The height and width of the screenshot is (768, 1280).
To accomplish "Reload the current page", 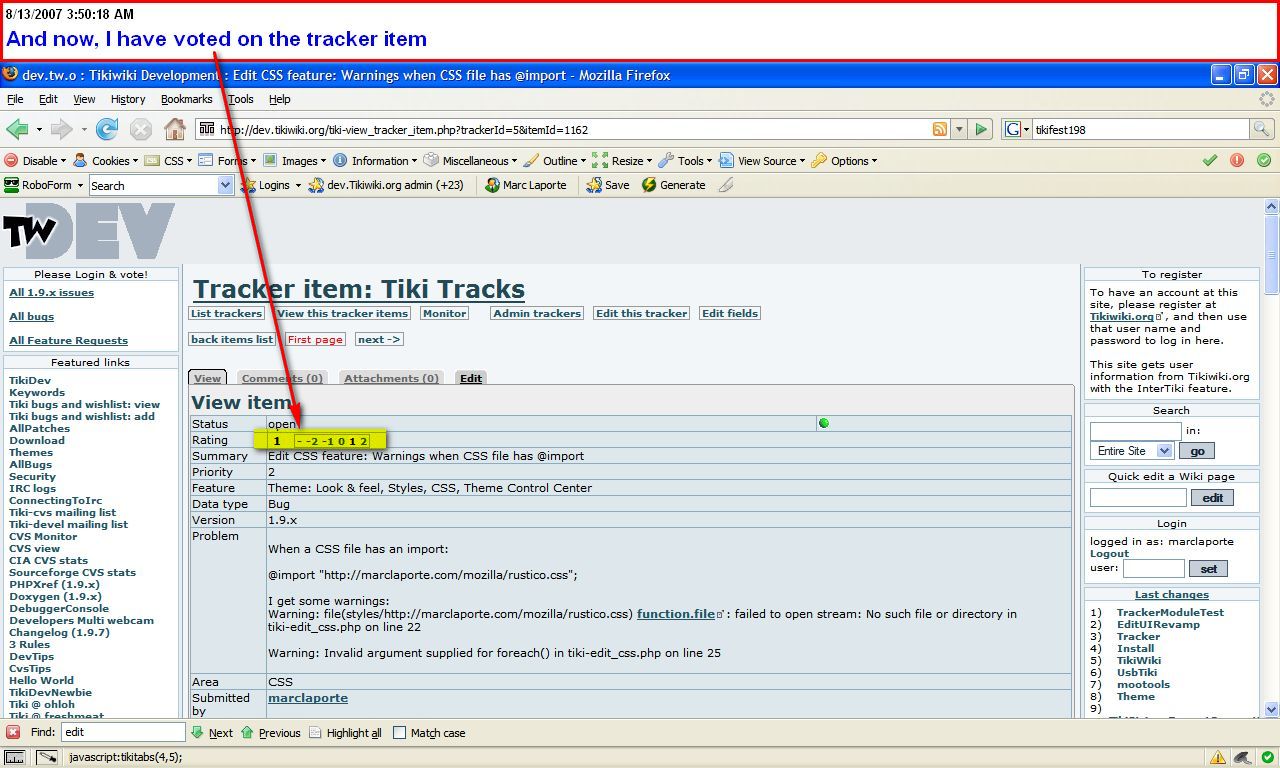I will tap(106, 129).
